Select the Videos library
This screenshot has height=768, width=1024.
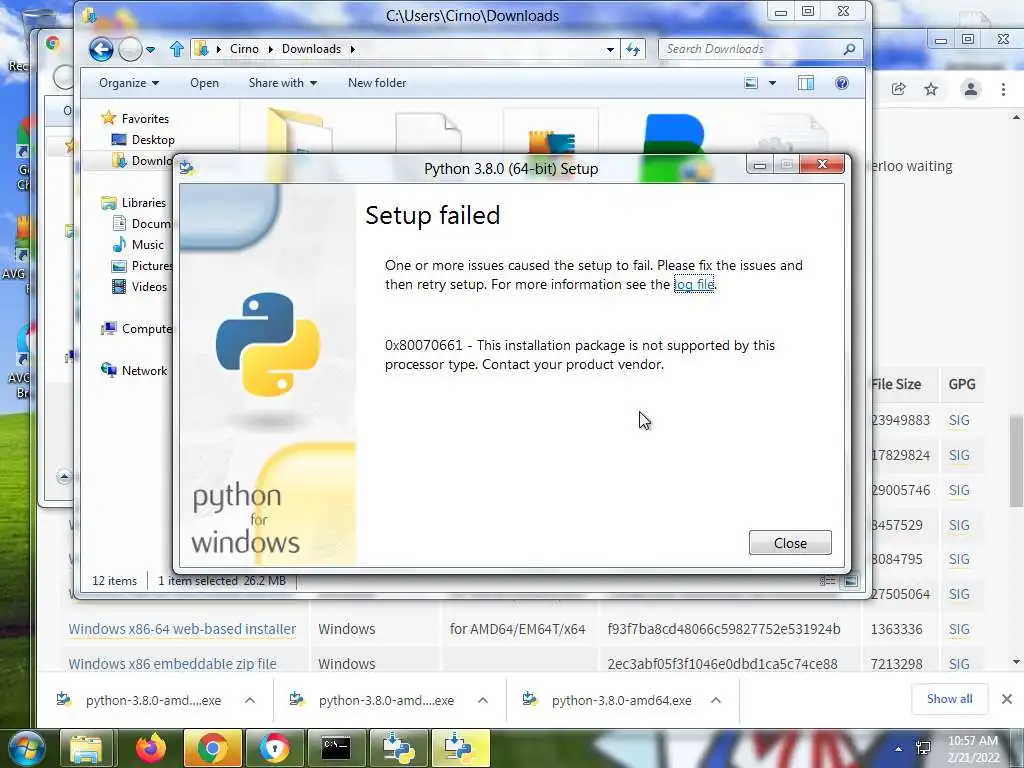pyautogui.click(x=149, y=287)
